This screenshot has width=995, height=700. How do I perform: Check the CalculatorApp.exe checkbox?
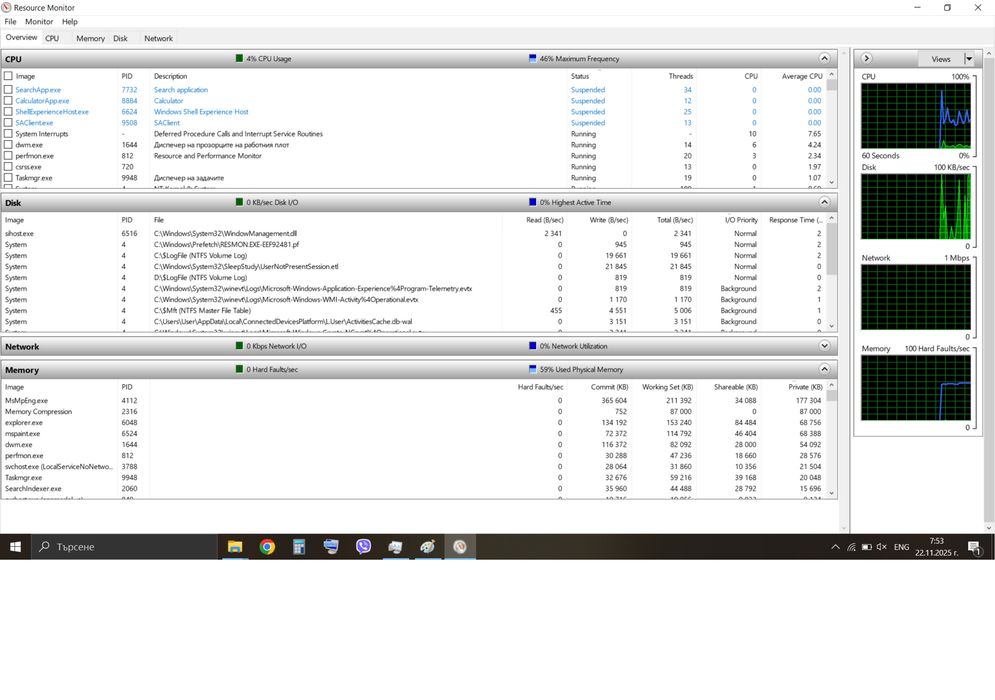(8, 101)
